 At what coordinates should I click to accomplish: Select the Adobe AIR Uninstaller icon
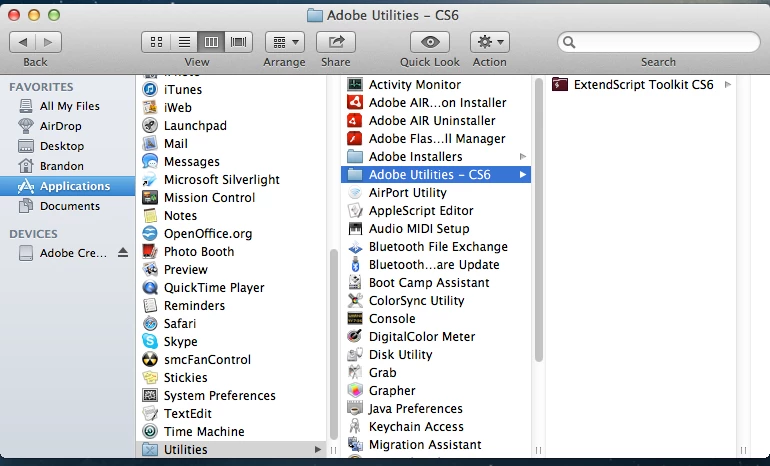pyautogui.click(x=355, y=120)
